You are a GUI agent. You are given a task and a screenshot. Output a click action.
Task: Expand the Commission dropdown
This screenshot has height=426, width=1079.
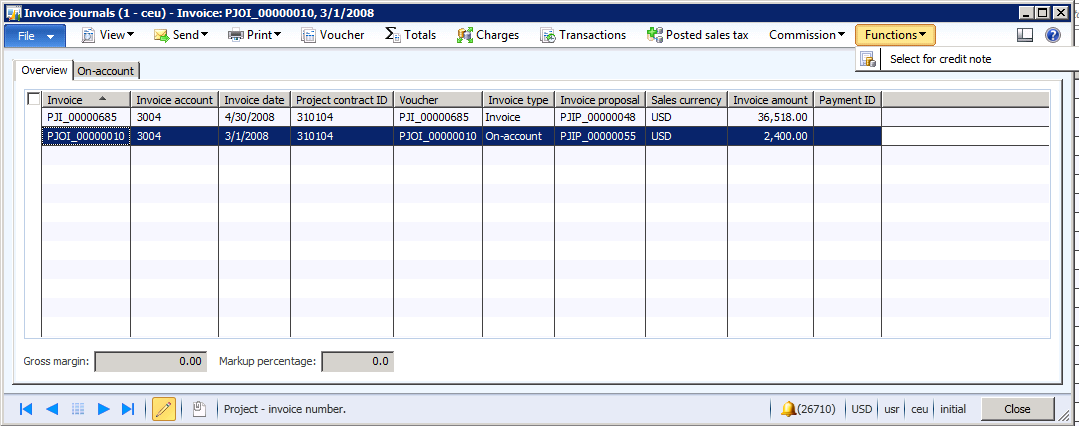click(807, 35)
